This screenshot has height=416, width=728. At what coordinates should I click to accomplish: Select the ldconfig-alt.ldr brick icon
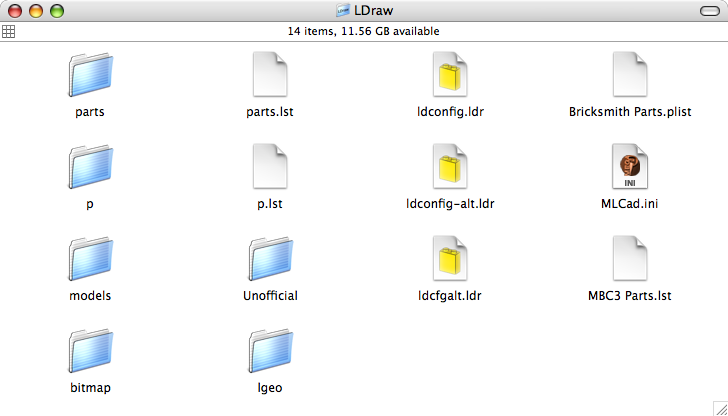(x=450, y=166)
